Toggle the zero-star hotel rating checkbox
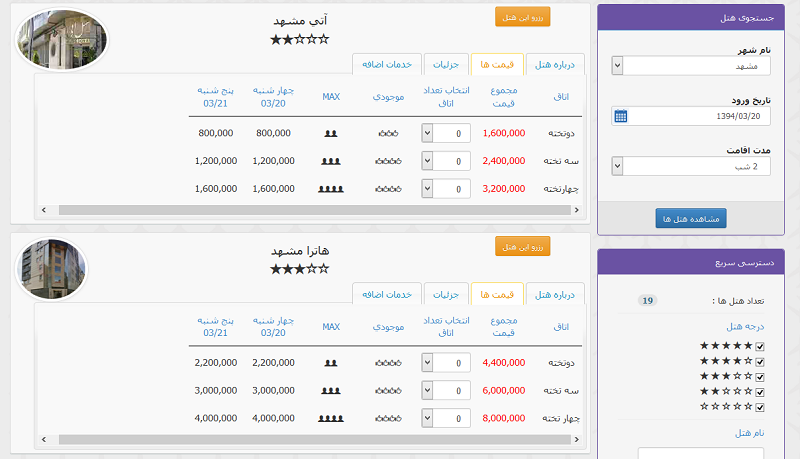800x459 pixels. [760, 407]
